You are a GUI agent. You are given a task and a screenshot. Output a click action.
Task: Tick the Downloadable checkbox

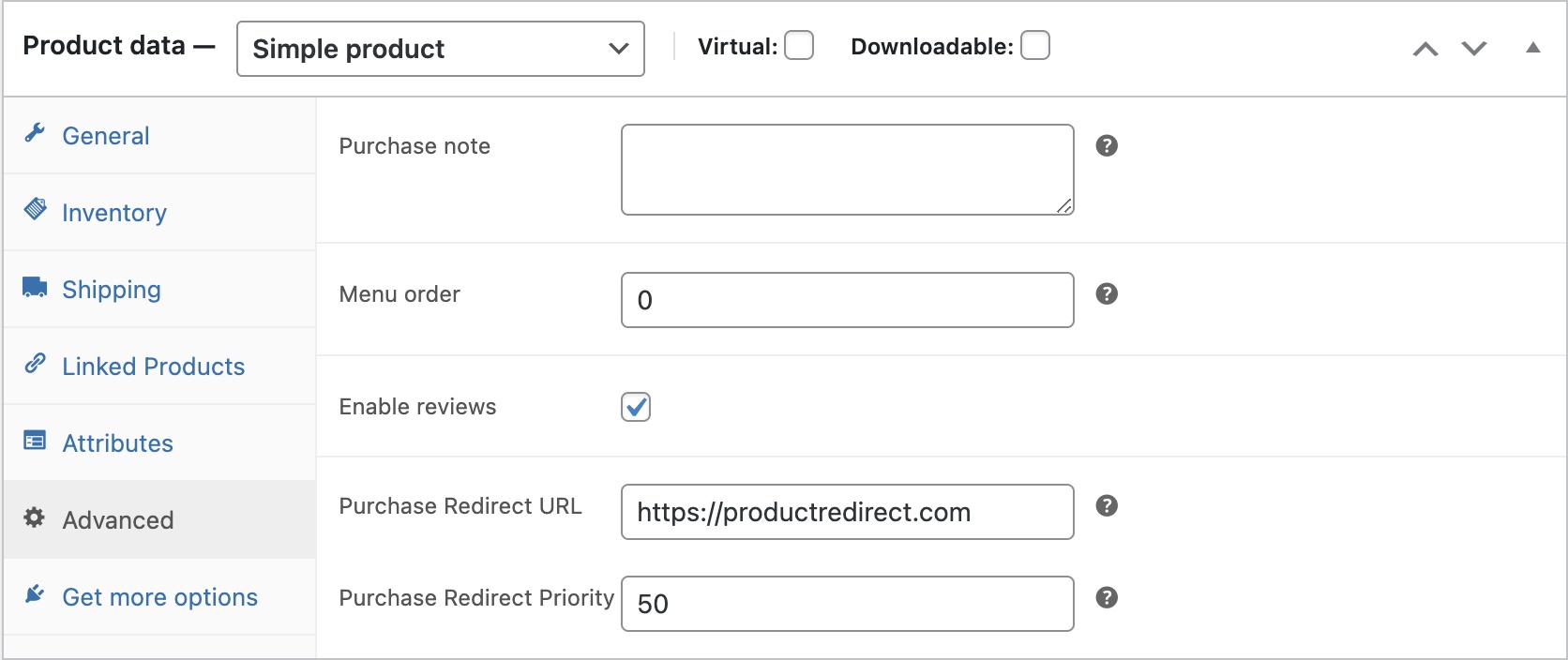1035,46
